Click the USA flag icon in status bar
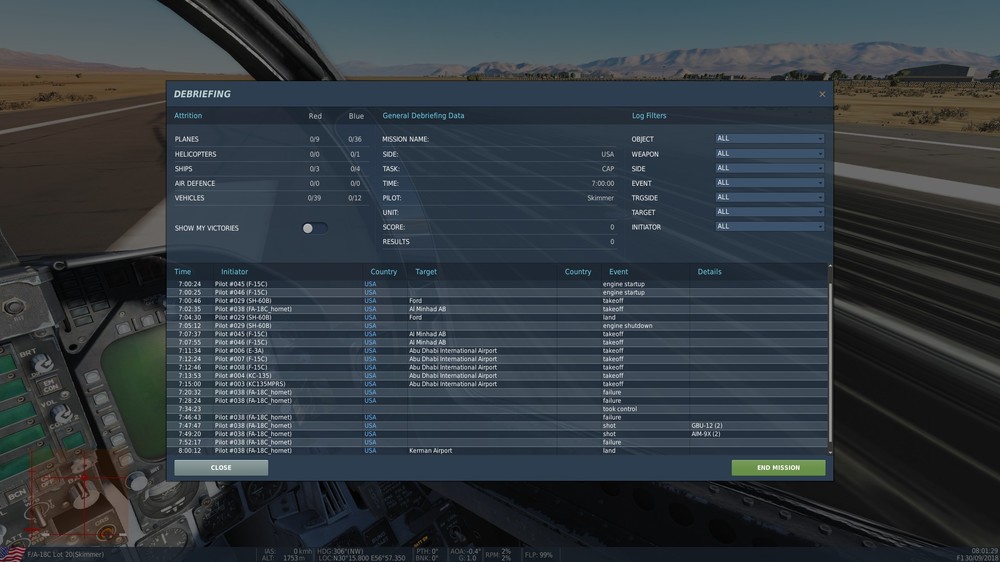 (12, 554)
